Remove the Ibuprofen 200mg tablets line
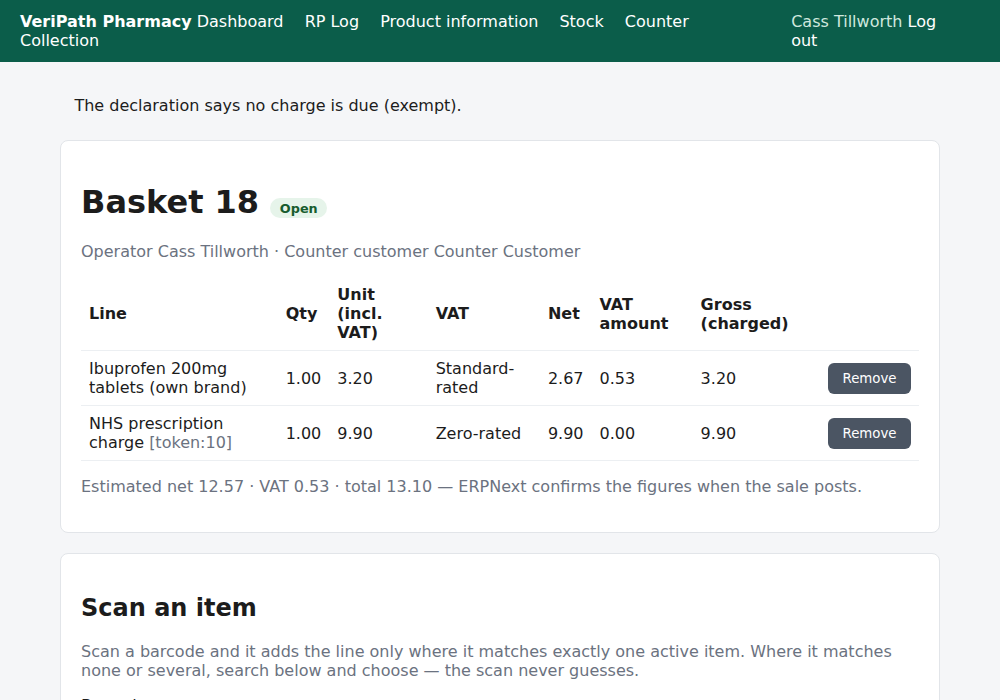The image size is (1000, 700). [869, 378]
